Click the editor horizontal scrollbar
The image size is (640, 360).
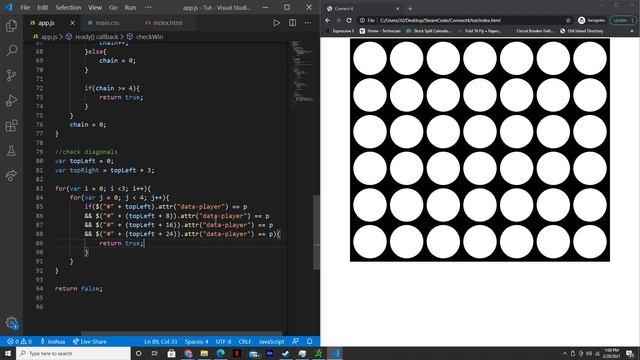[182, 333]
